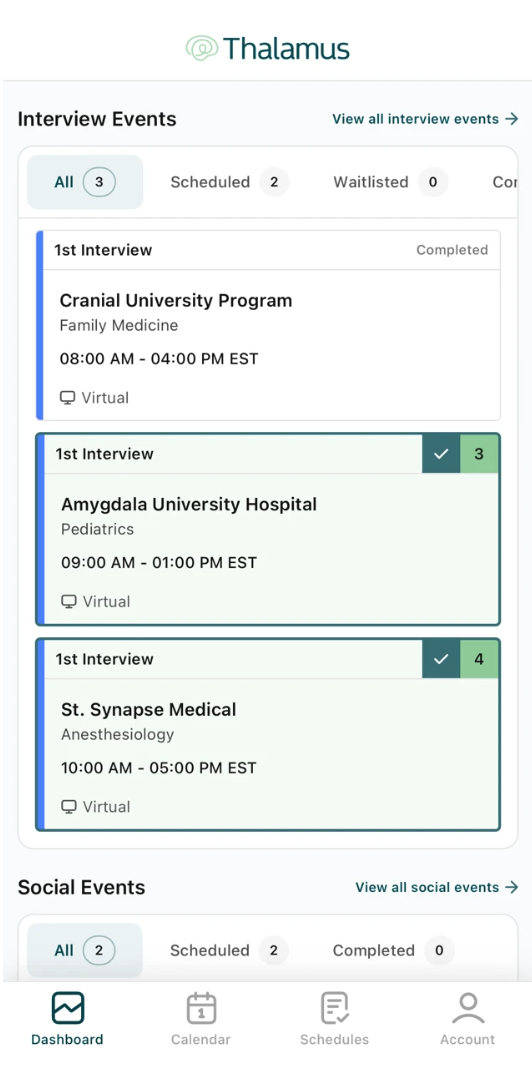Open the St. Synapse Medical interview card
The width and height of the screenshot is (532, 1085).
pos(268,734)
